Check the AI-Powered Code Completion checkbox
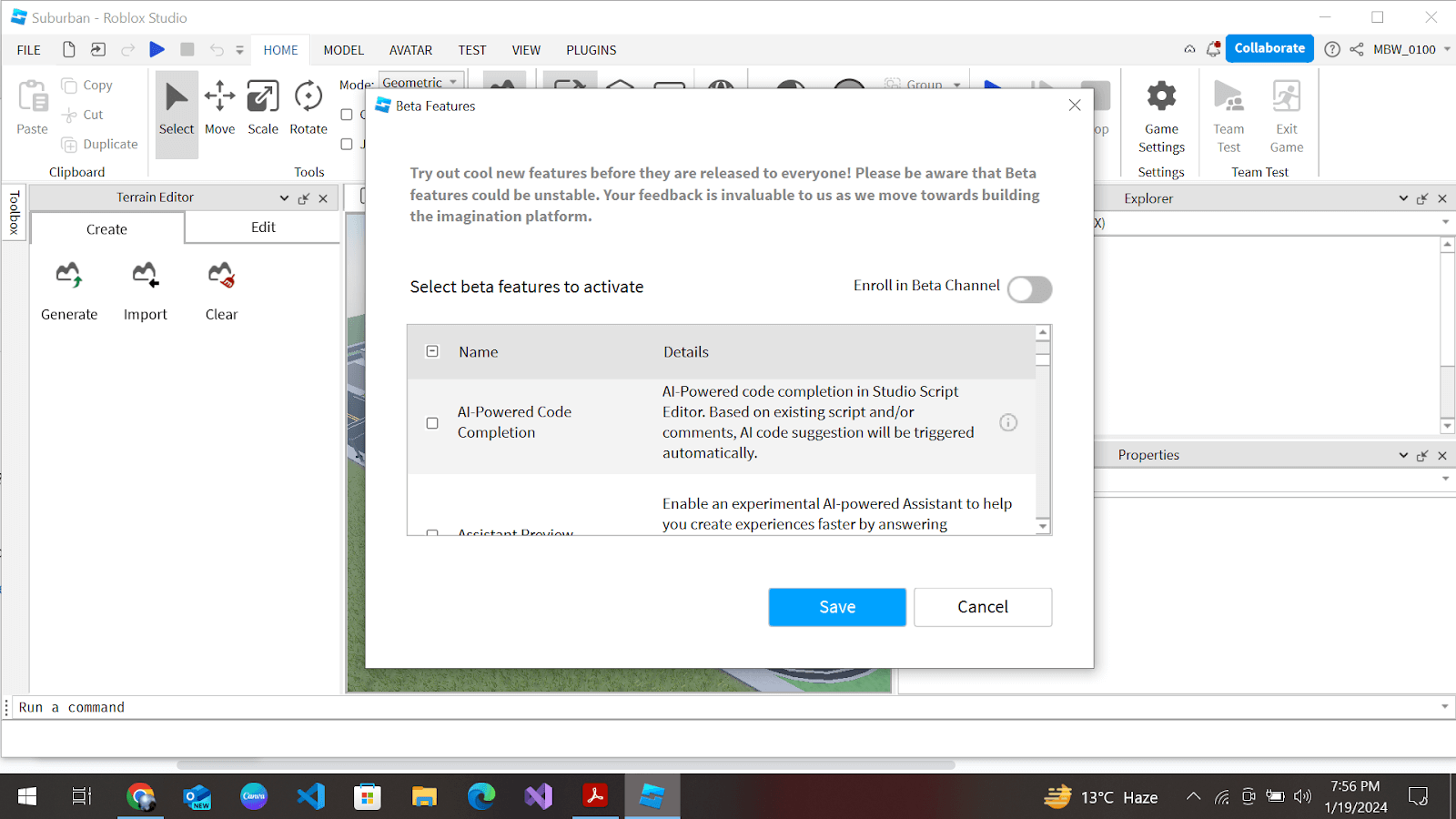Viewport: 1456px width, 819px height. click(x=432, y=423)
